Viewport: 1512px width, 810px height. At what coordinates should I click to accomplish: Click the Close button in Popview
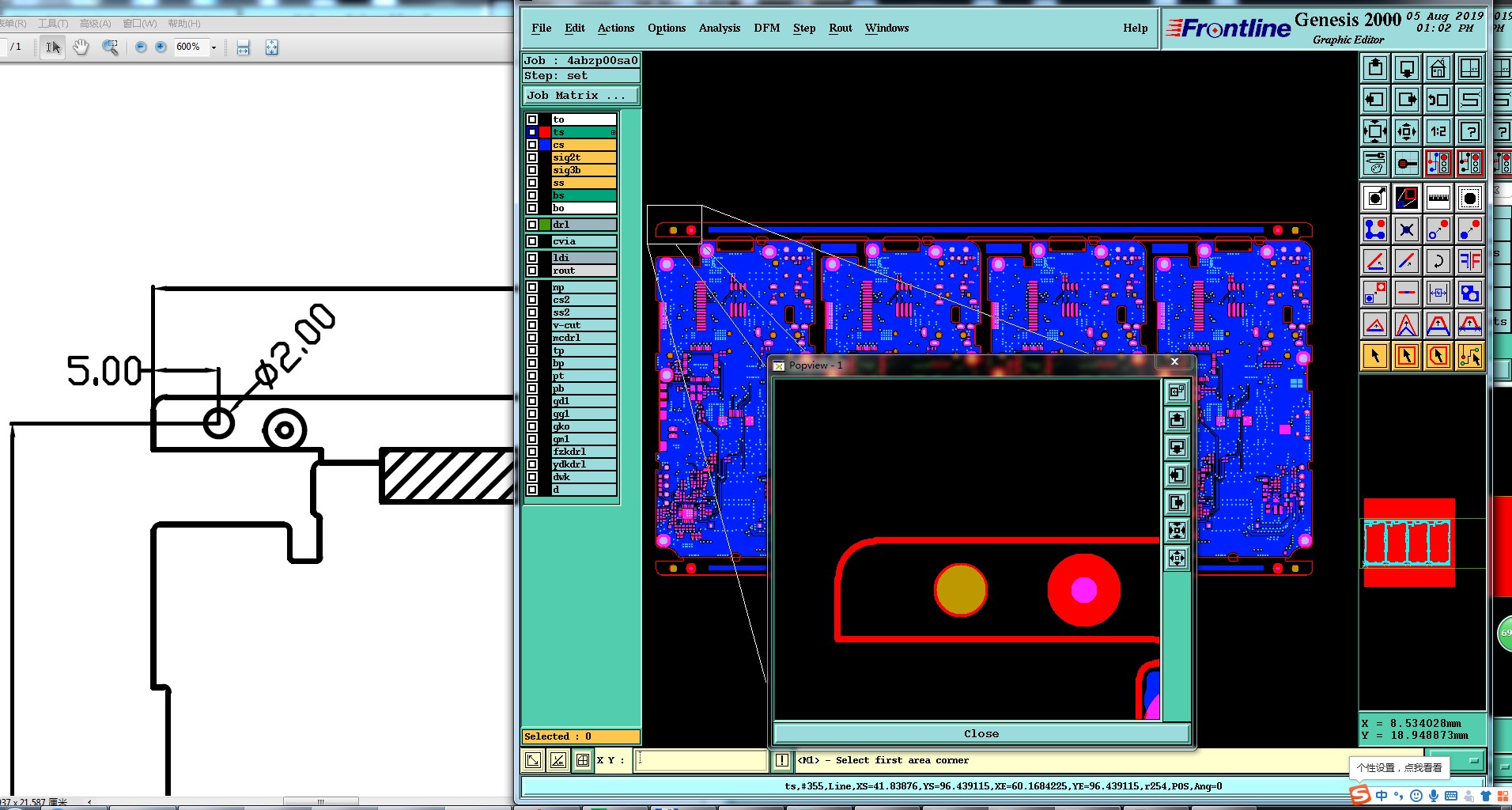coord(981,734)
